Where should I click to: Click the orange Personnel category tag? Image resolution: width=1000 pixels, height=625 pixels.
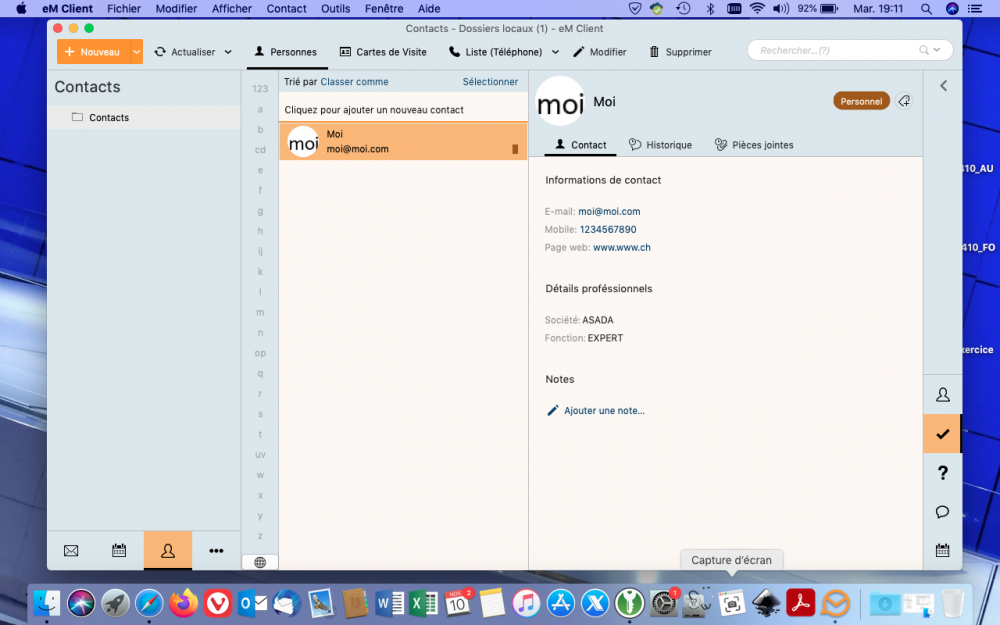point(861,101)
